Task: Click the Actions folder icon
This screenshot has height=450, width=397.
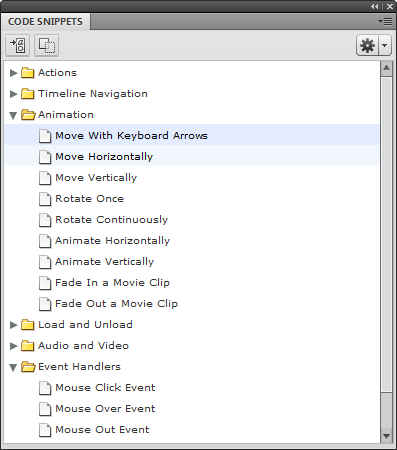Action: point(28,72)
